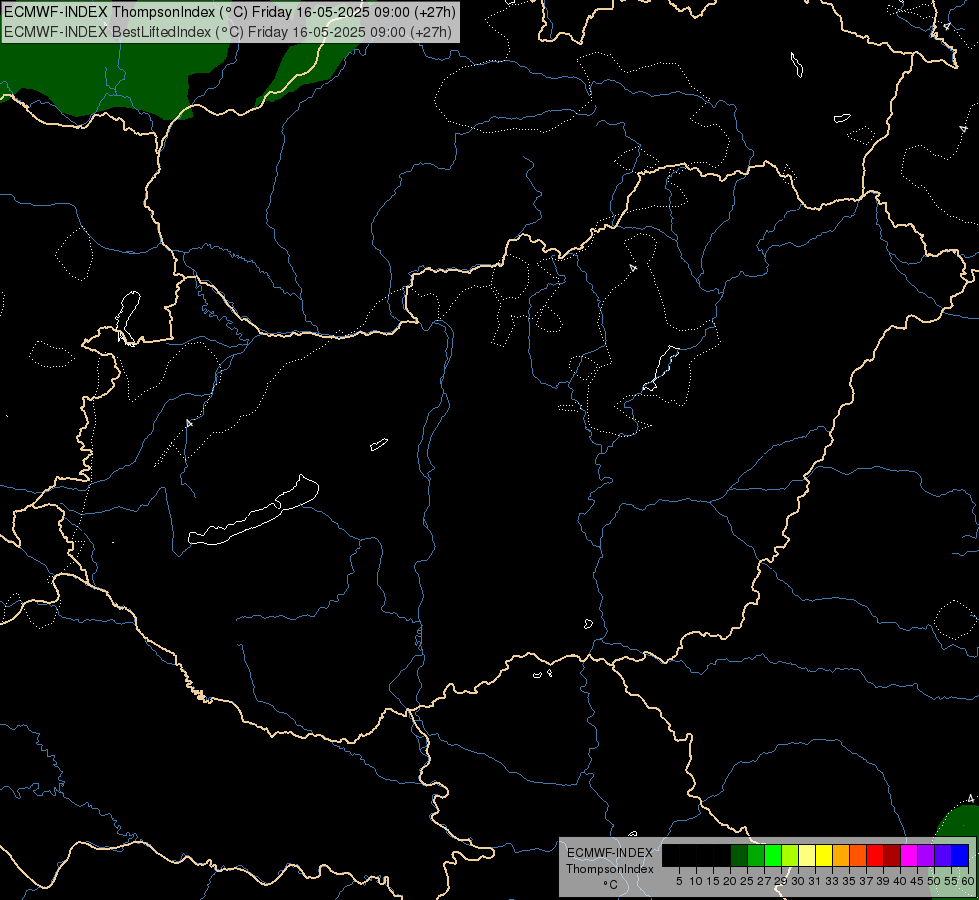Pick the yellow-green 29–30 legend swatch
Screen dimensions: 979x900
[x=790, y=855]
